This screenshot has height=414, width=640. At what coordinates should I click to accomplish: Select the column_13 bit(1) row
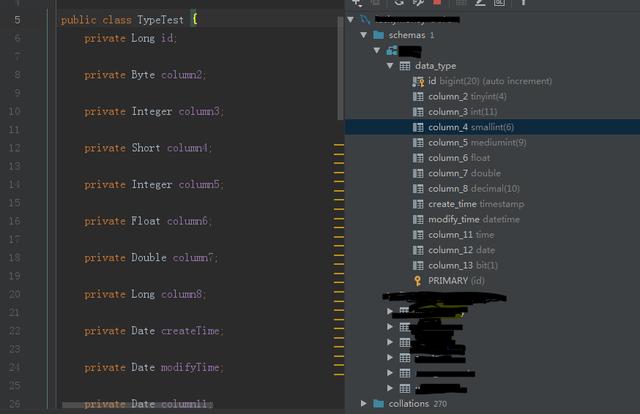pyautogui.click(x=492, y=266)
